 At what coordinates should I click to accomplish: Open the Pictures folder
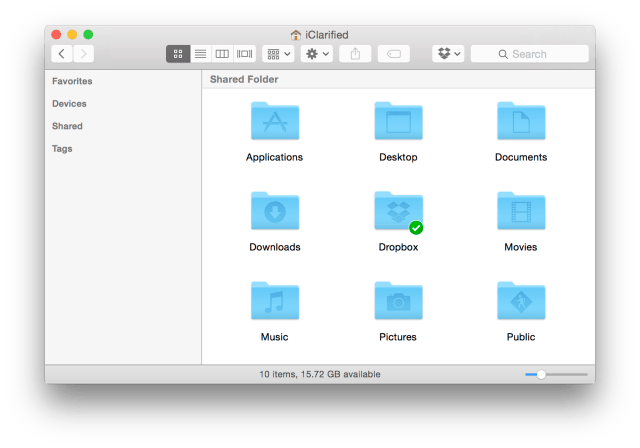click(398, 303)
